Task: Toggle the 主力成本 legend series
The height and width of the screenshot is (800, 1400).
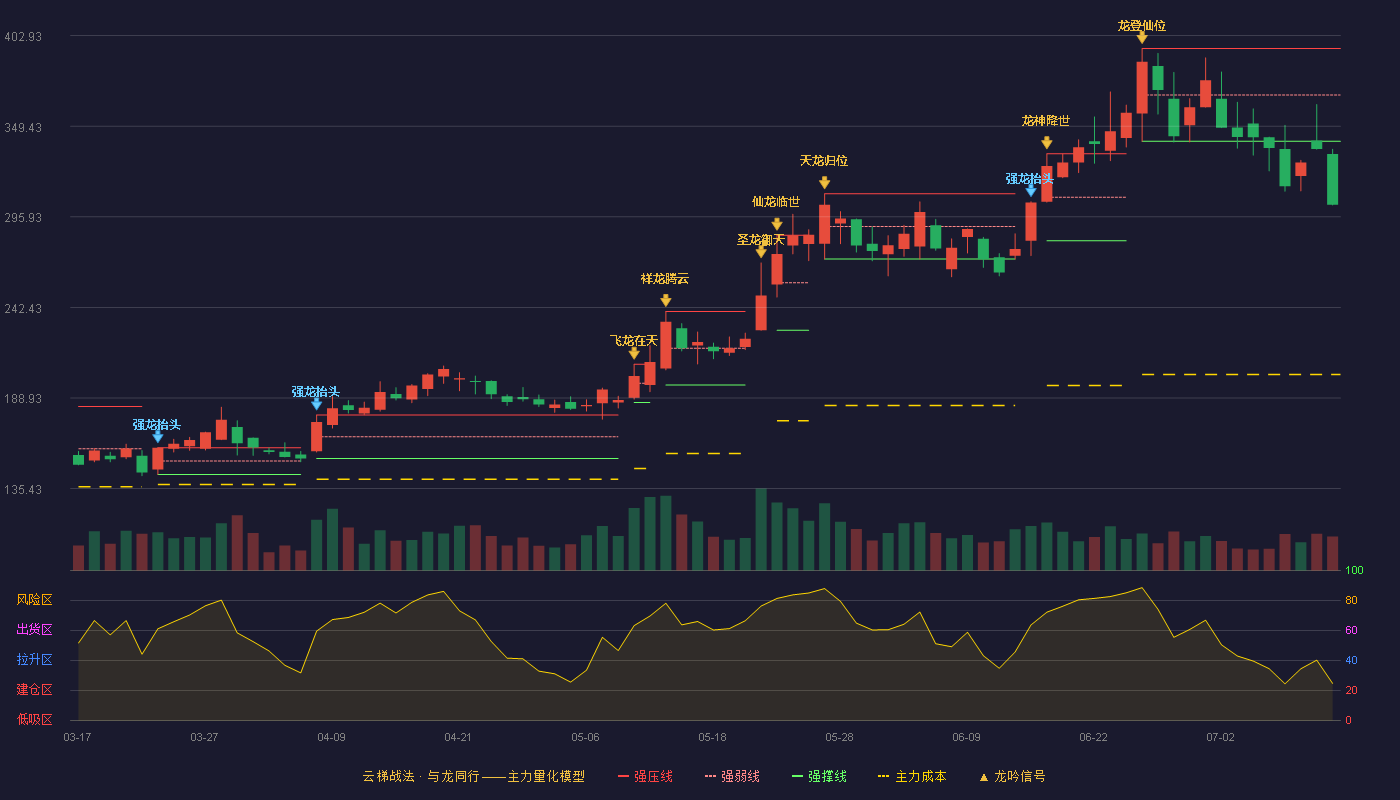Action: (x=912, y=776)
